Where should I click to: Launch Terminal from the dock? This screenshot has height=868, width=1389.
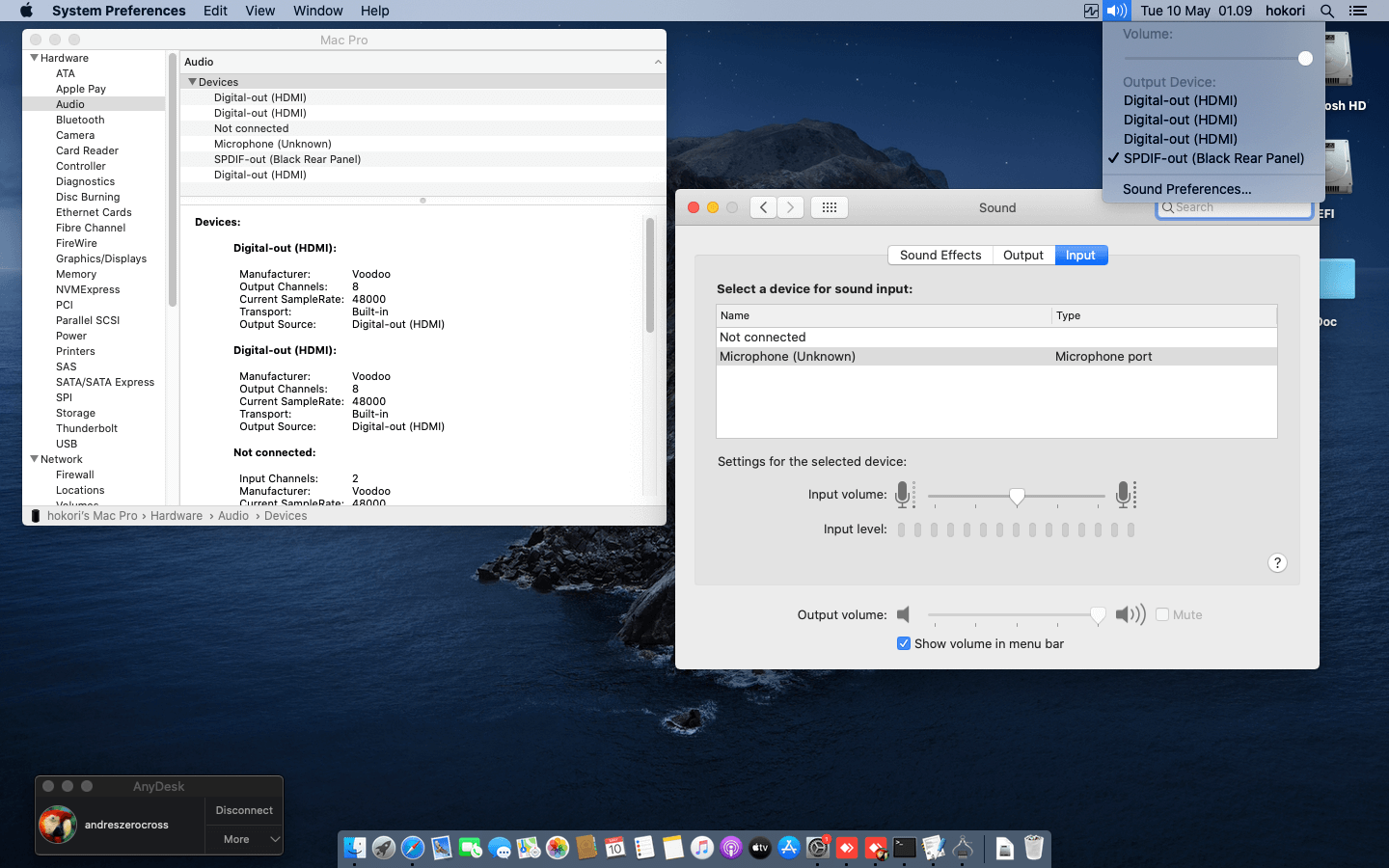click(905, 848)
